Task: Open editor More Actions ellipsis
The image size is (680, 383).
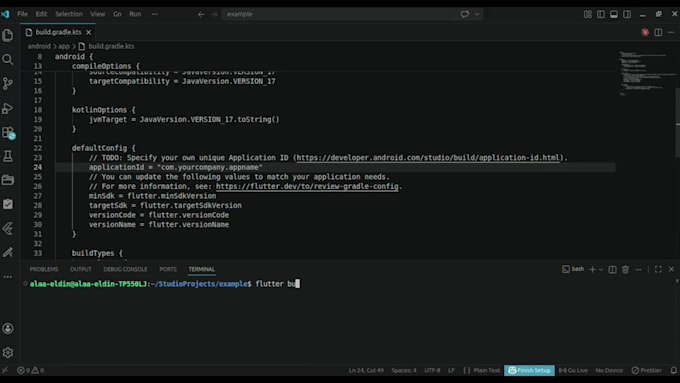Action: click(x=671, y=33)
